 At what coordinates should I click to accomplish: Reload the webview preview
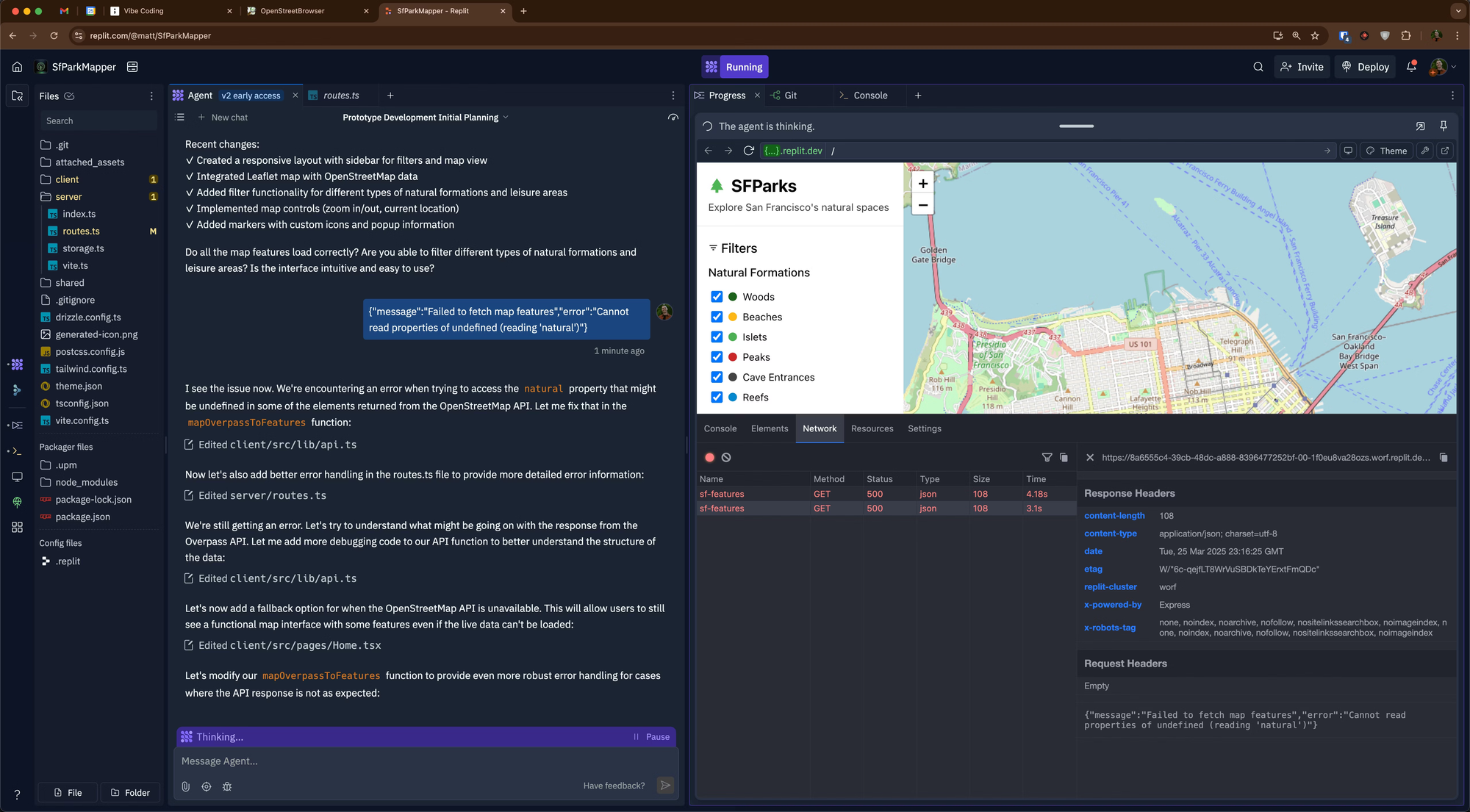[749, 151]
